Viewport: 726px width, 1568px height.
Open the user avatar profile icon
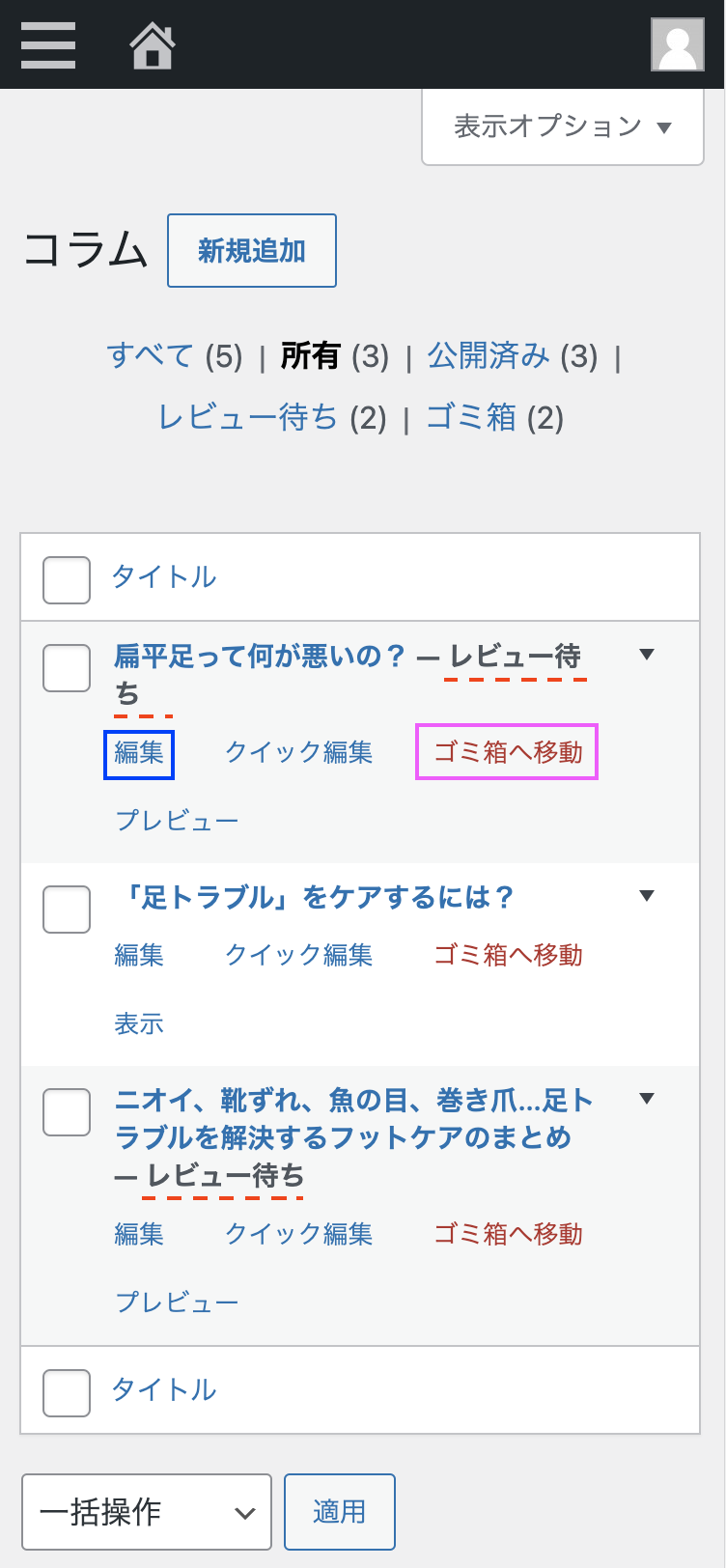(x=678, y=43)
